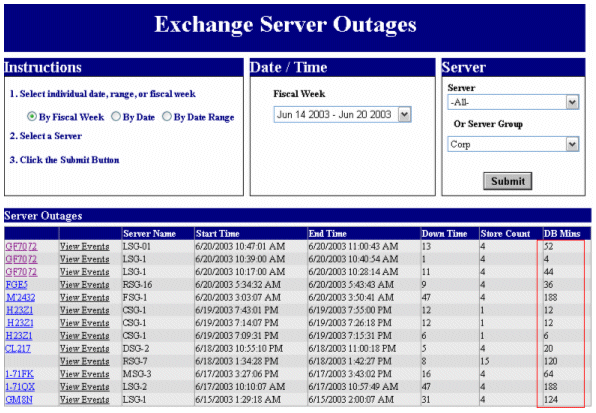Click the store count 15 cell
596x413 pixels.
(x=485, y=361)
